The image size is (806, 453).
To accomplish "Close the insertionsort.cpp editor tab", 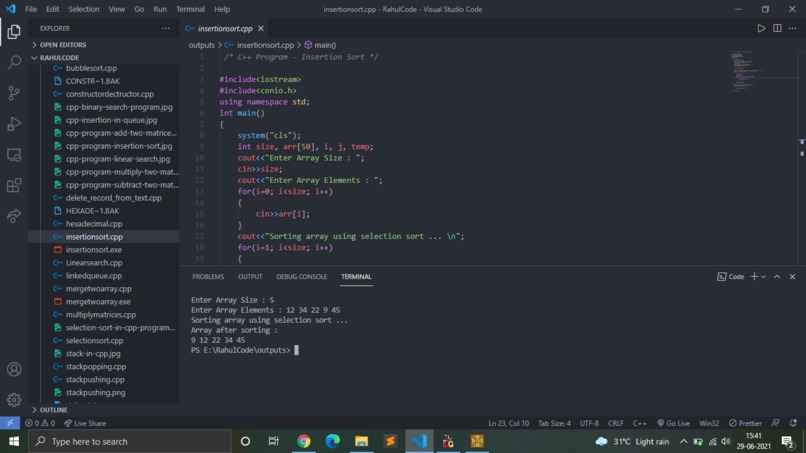I will click(261, 28).
